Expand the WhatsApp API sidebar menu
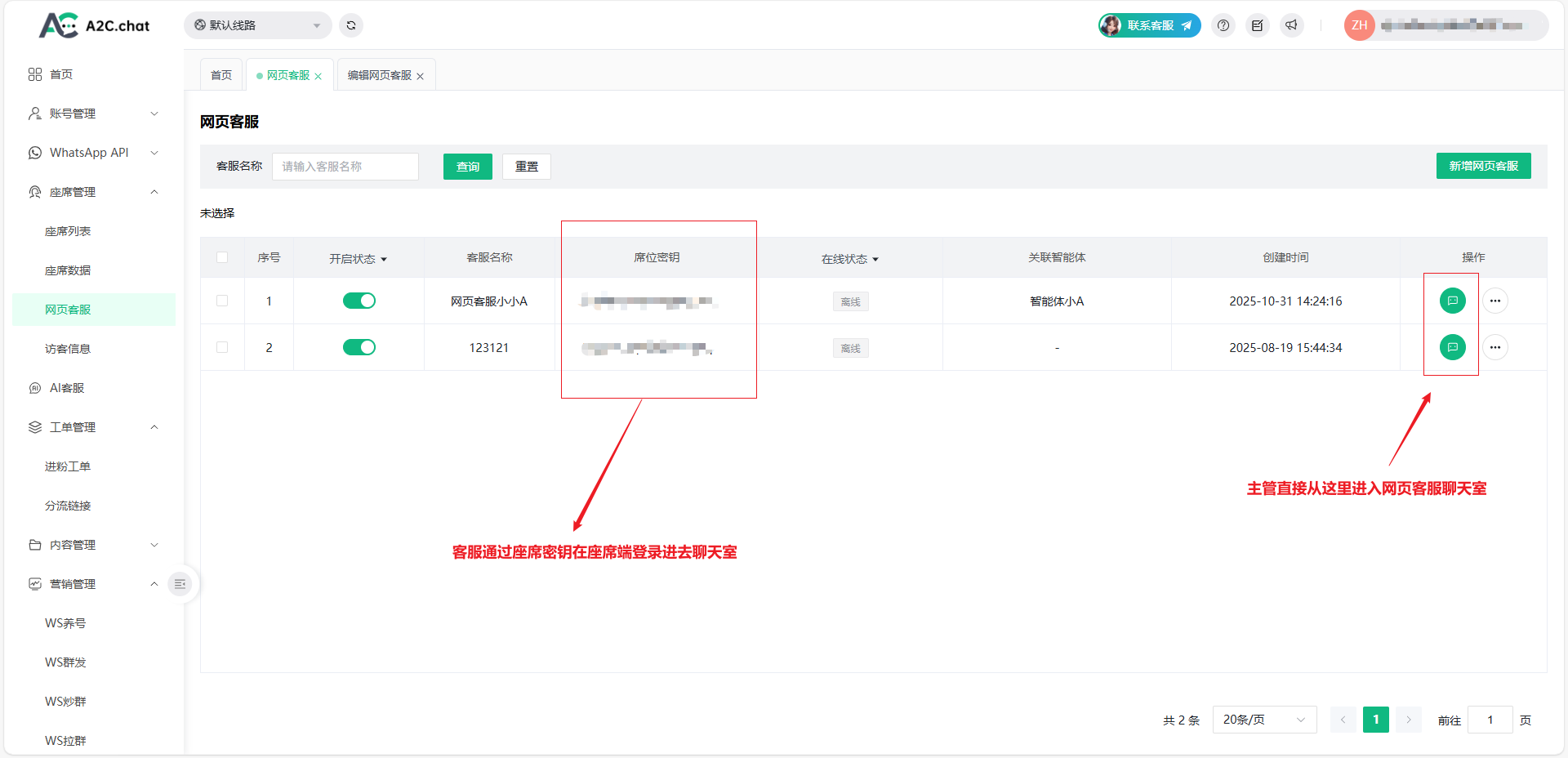This screenshot has height=758, width=1568. click(93, 153)
